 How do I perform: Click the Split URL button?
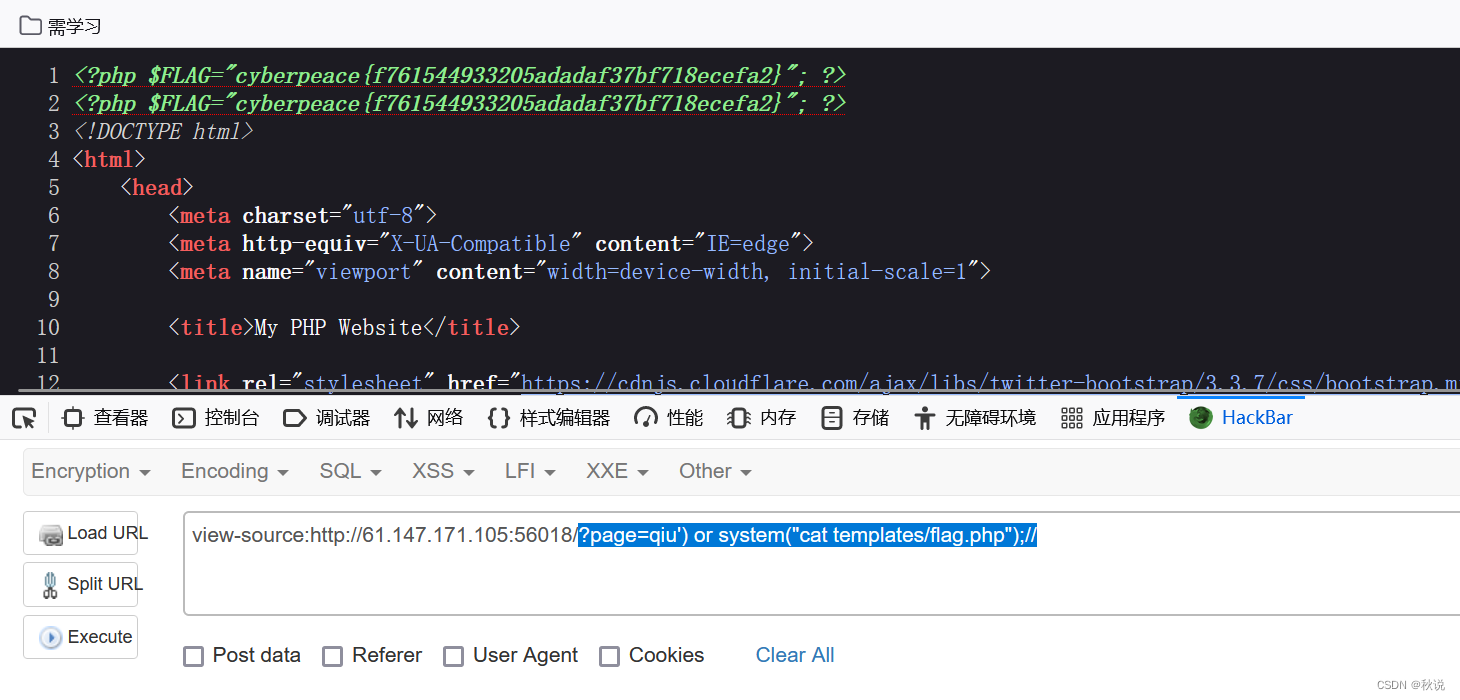[81, 584]
